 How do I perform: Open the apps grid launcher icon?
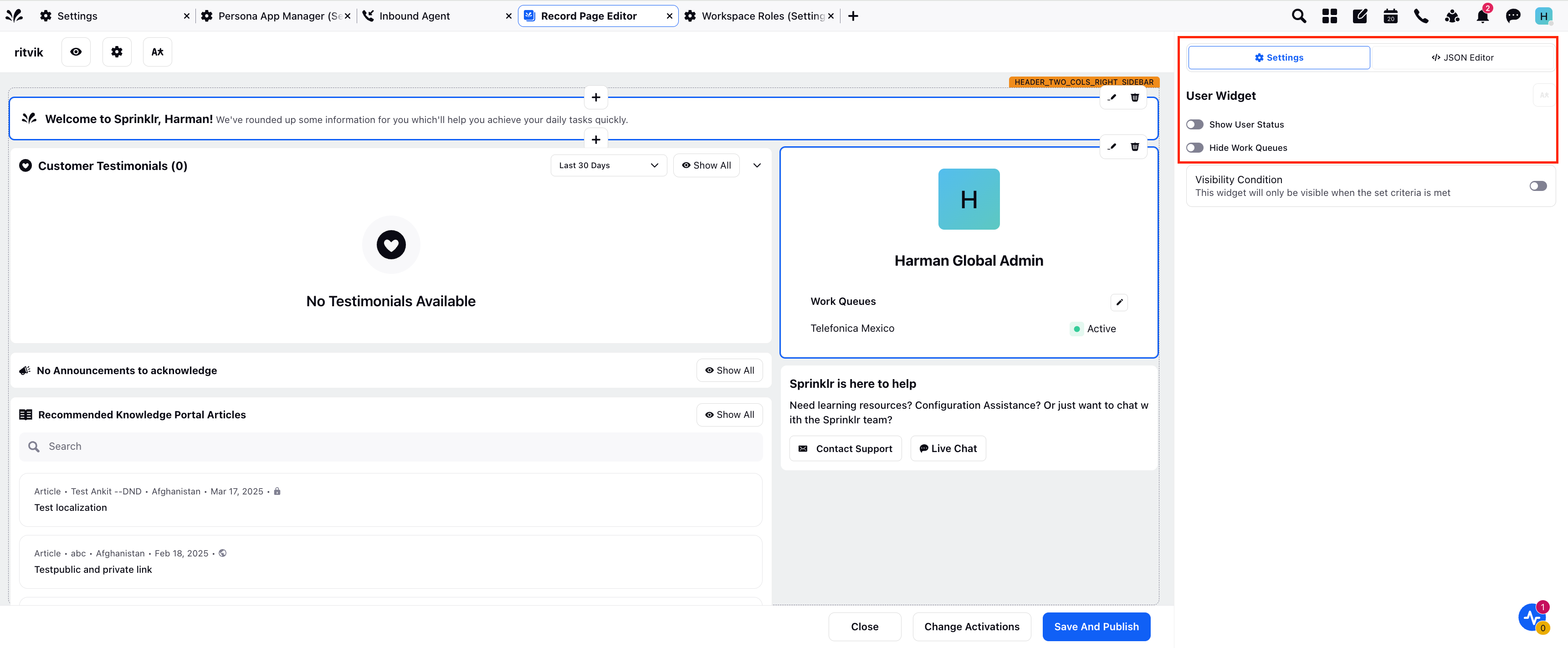[x=1329, y=16]
